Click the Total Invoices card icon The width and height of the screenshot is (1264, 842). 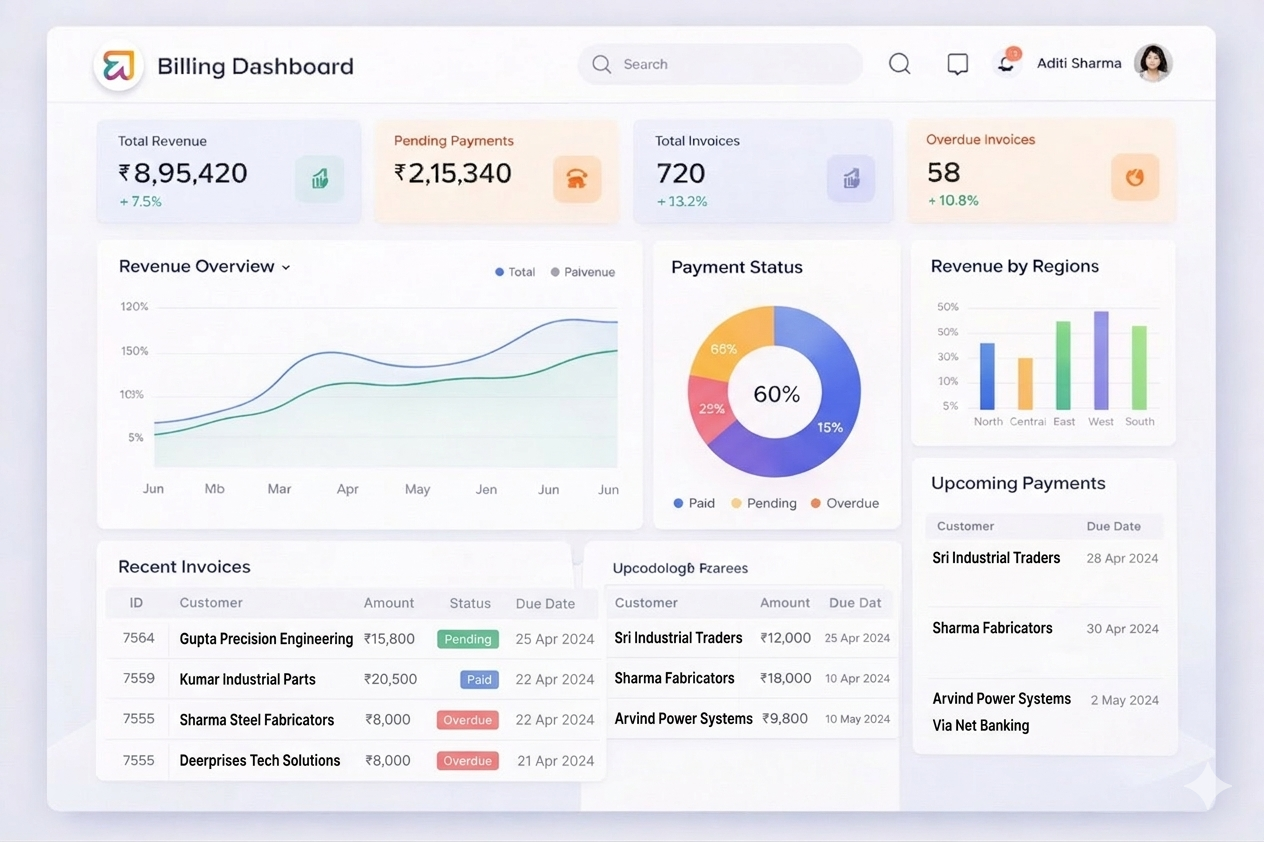tap(851, 179)
